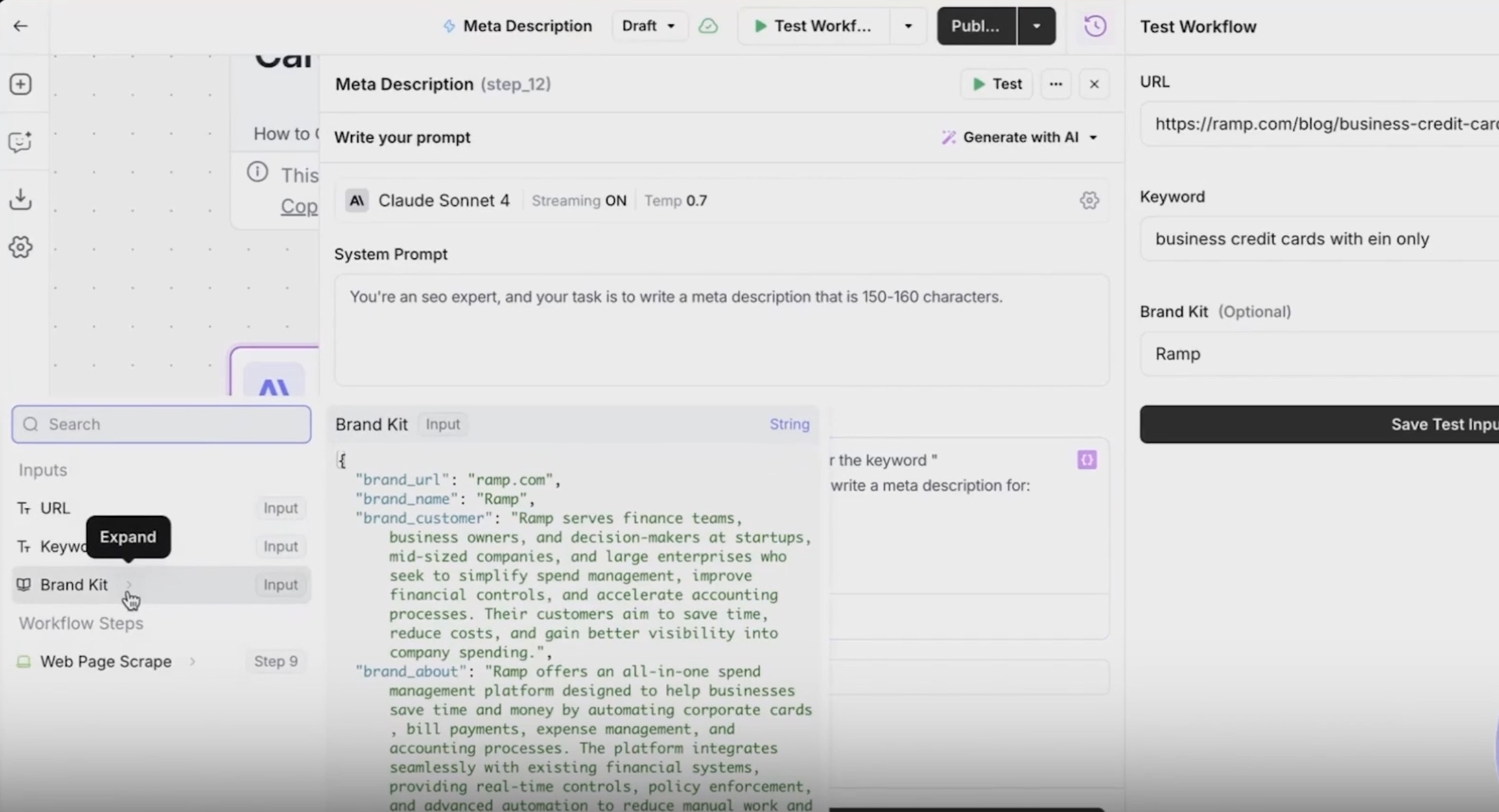Click the text type icon beside URL

click(x=24, y=508)
